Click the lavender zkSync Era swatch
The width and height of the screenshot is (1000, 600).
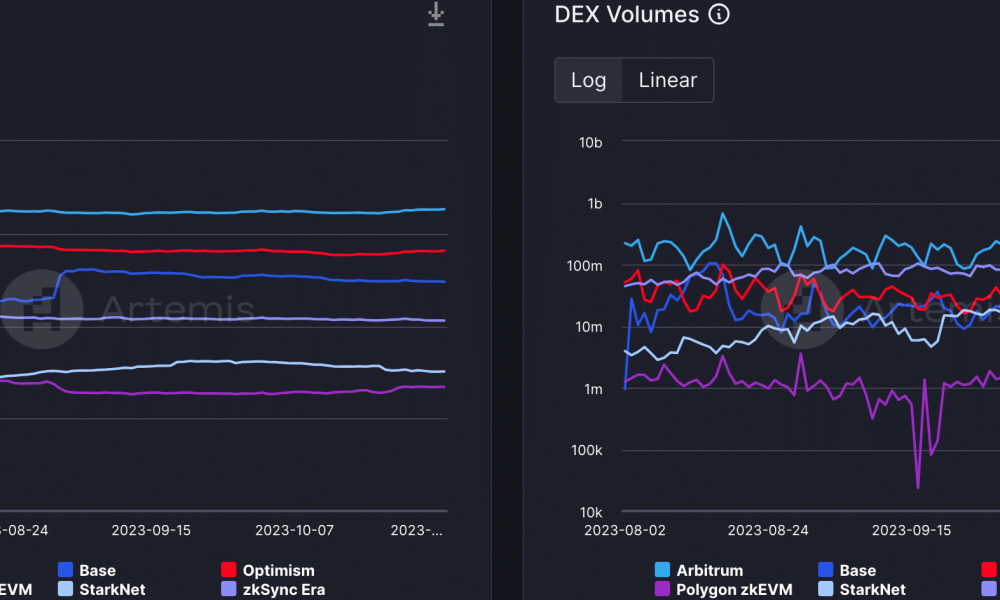point(228,589)
